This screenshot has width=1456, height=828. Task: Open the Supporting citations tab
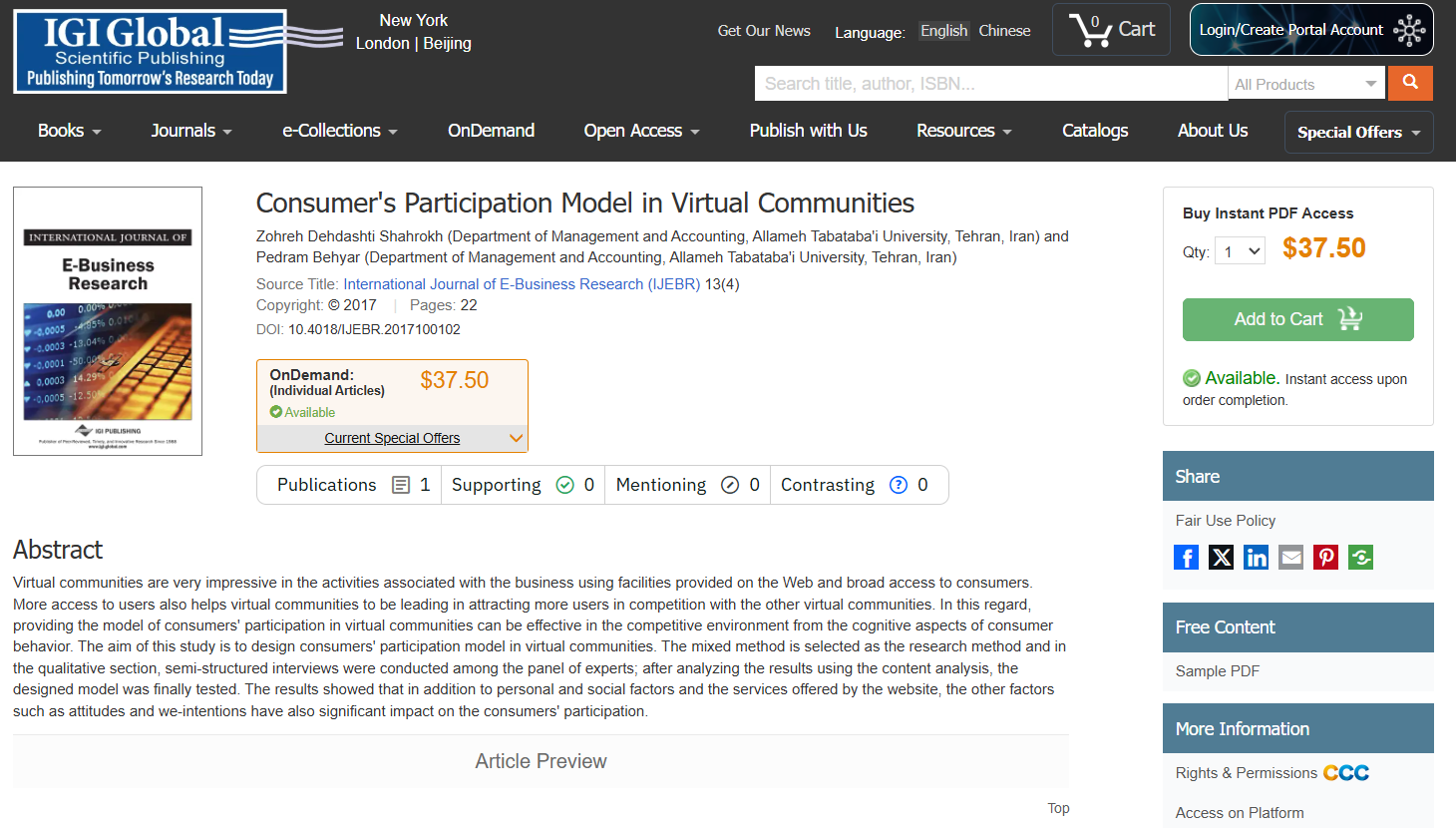click(524, 485)
